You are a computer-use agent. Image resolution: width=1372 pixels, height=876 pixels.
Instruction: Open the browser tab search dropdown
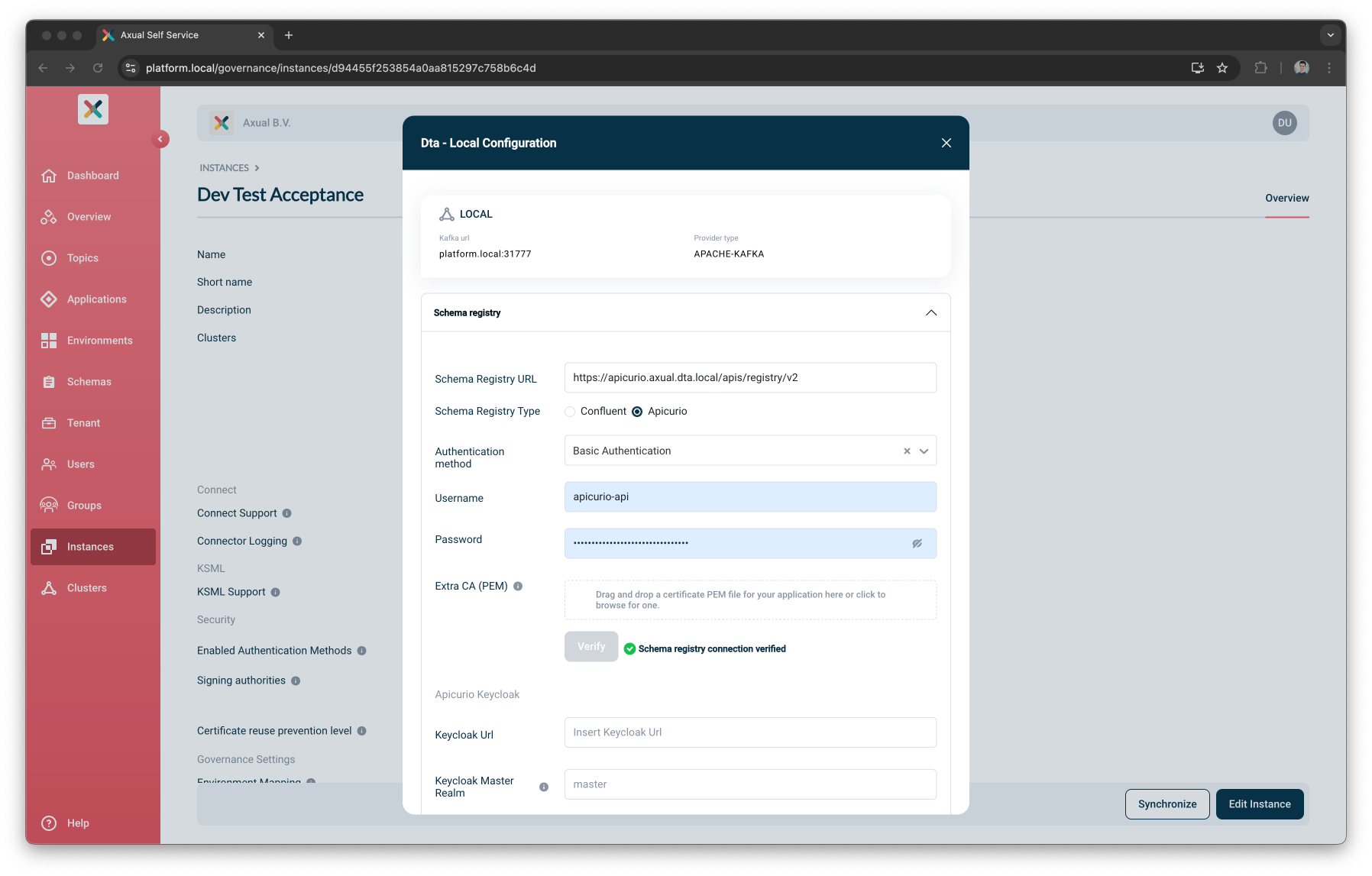click(x=1331, y=35)
